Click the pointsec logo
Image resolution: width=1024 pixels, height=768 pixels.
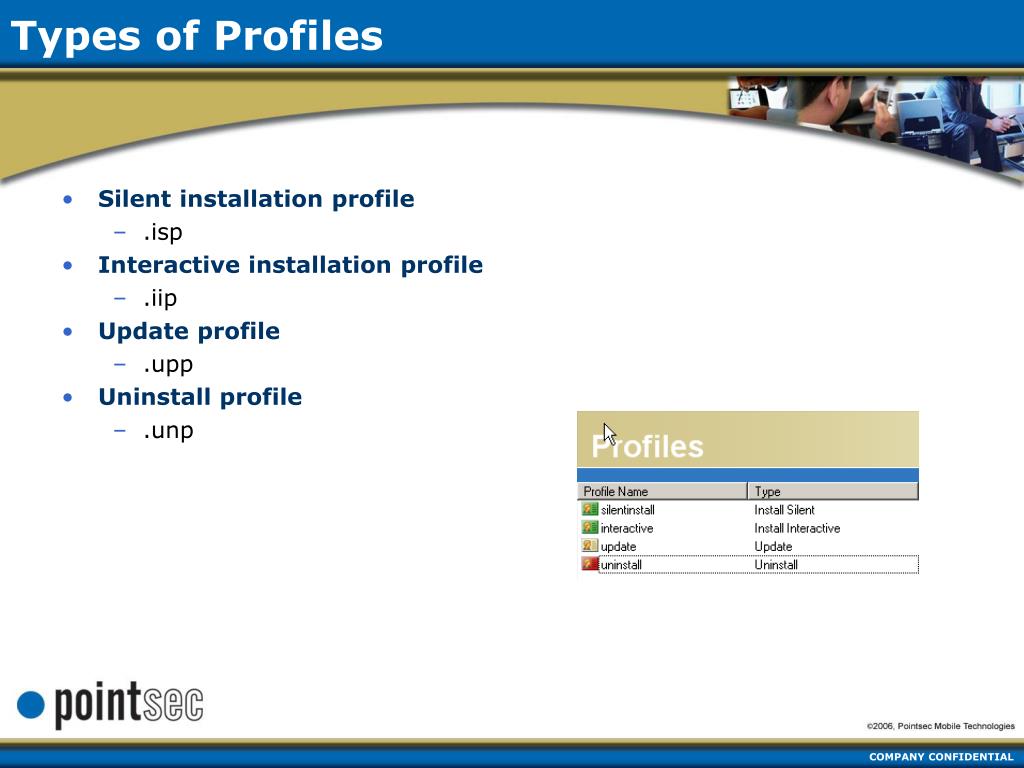[110, 705]
